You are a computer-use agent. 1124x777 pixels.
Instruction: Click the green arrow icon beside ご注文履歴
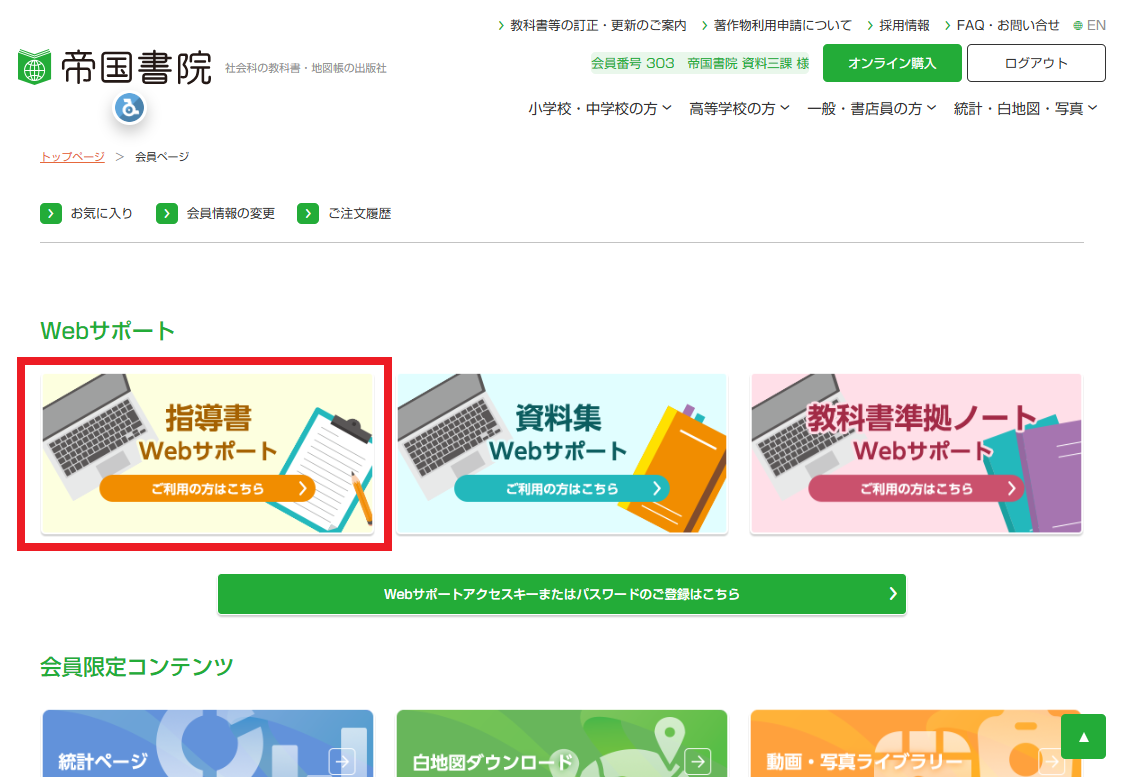tap(309, 213)
